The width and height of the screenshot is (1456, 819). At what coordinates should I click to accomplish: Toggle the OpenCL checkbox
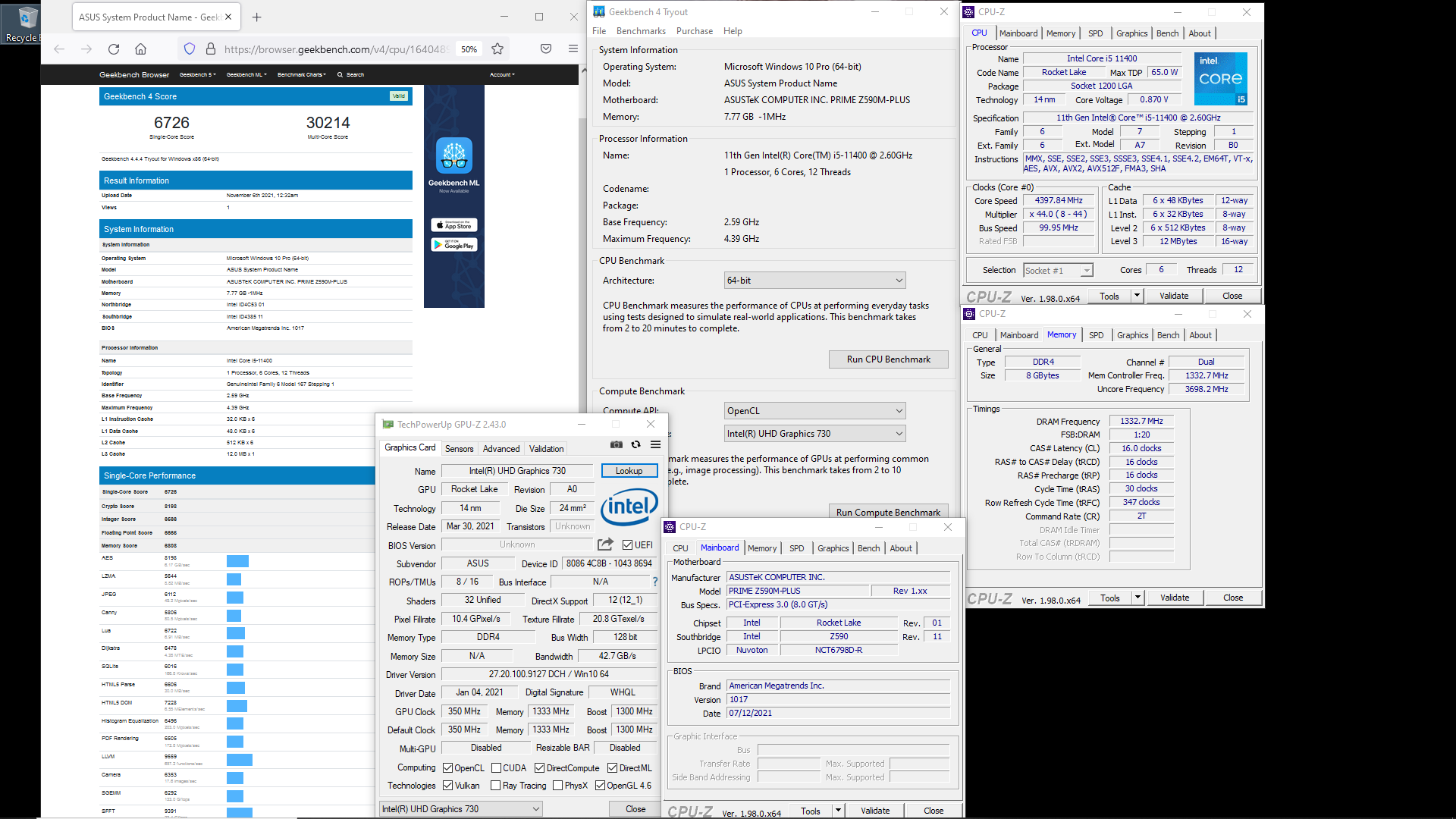[448, 768]
